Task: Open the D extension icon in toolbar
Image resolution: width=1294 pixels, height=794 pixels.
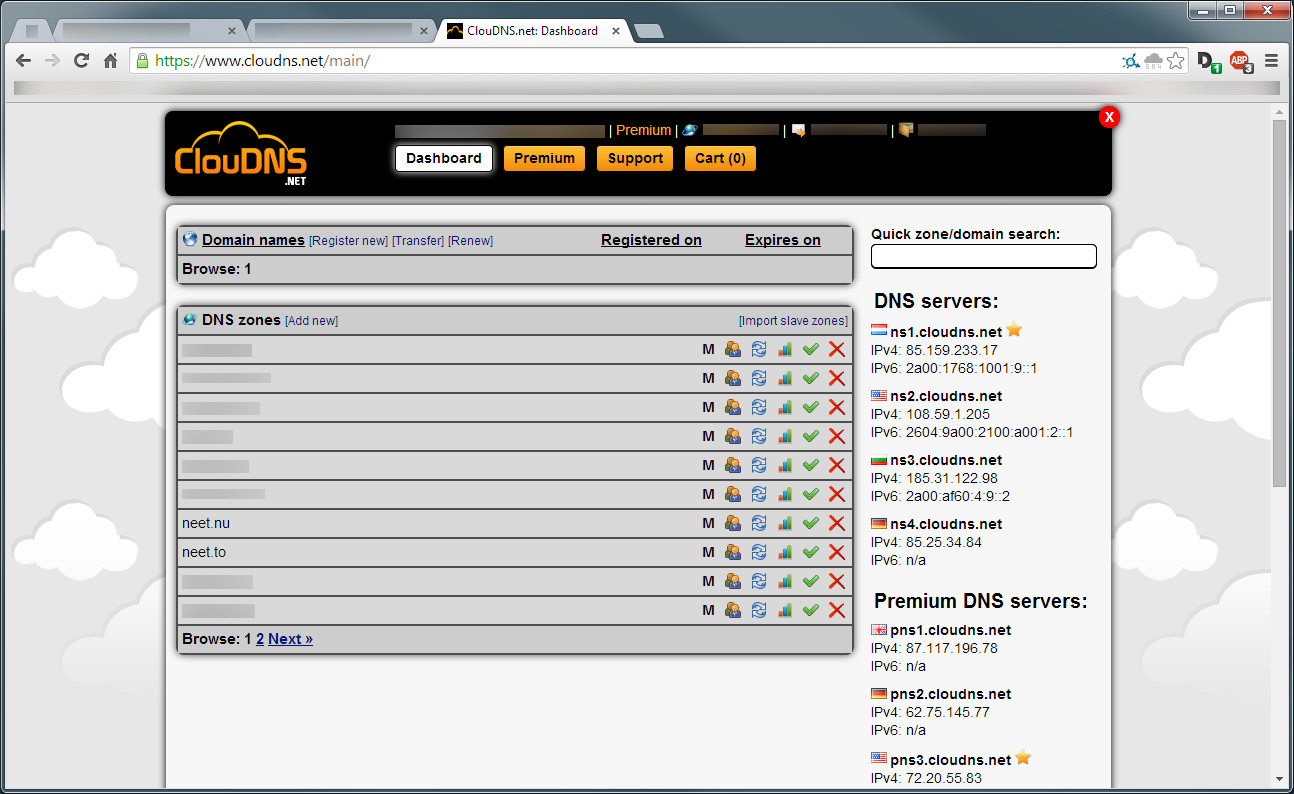Action: pyautogui.click(x=1208, y=61)
